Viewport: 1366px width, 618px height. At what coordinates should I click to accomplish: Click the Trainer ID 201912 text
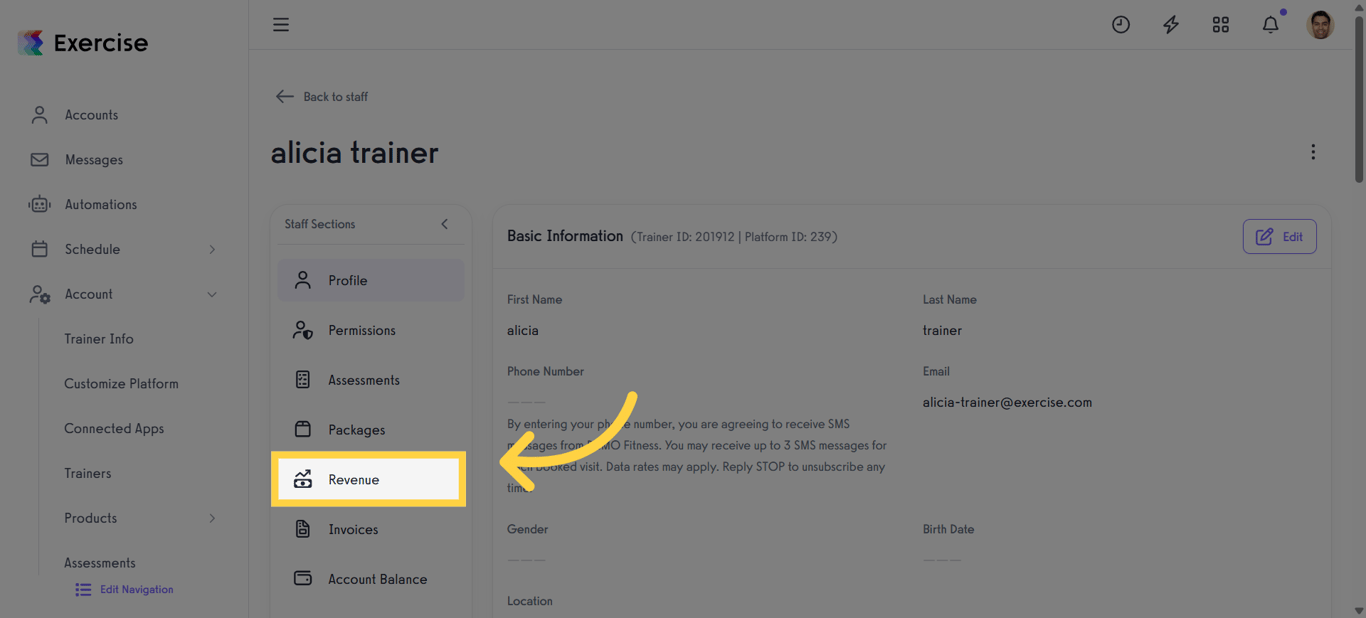click(684, 237)
